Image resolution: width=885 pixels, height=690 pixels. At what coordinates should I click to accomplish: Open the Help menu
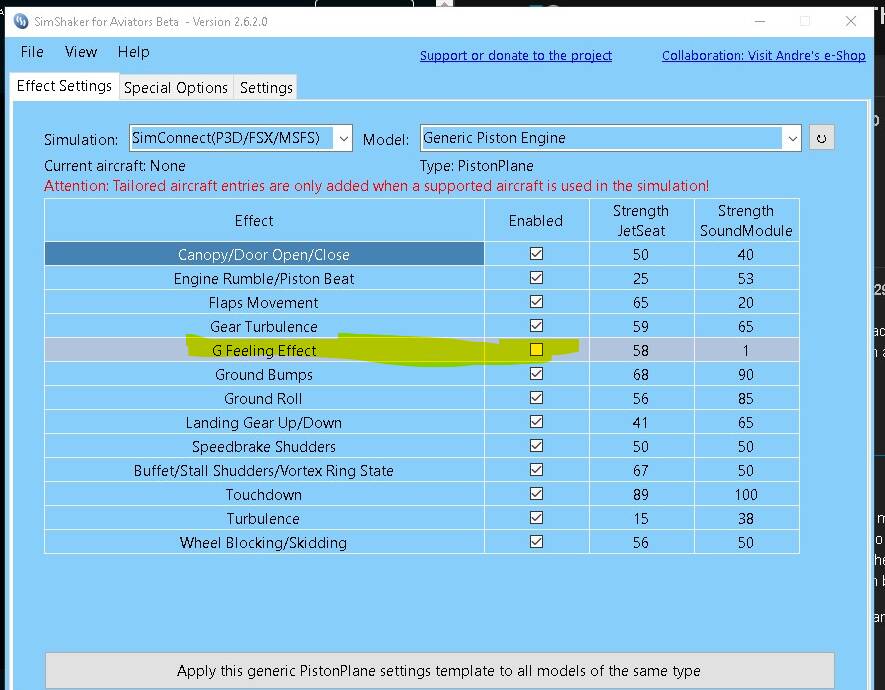click(x=133, y=52)
